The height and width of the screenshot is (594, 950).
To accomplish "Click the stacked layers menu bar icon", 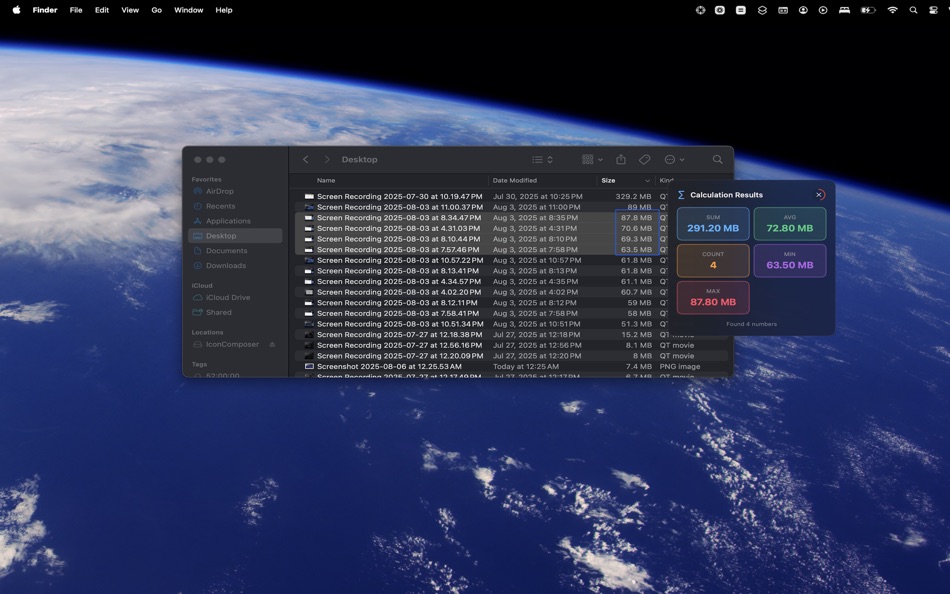I will pyautogui.click(x=762, y=10).
